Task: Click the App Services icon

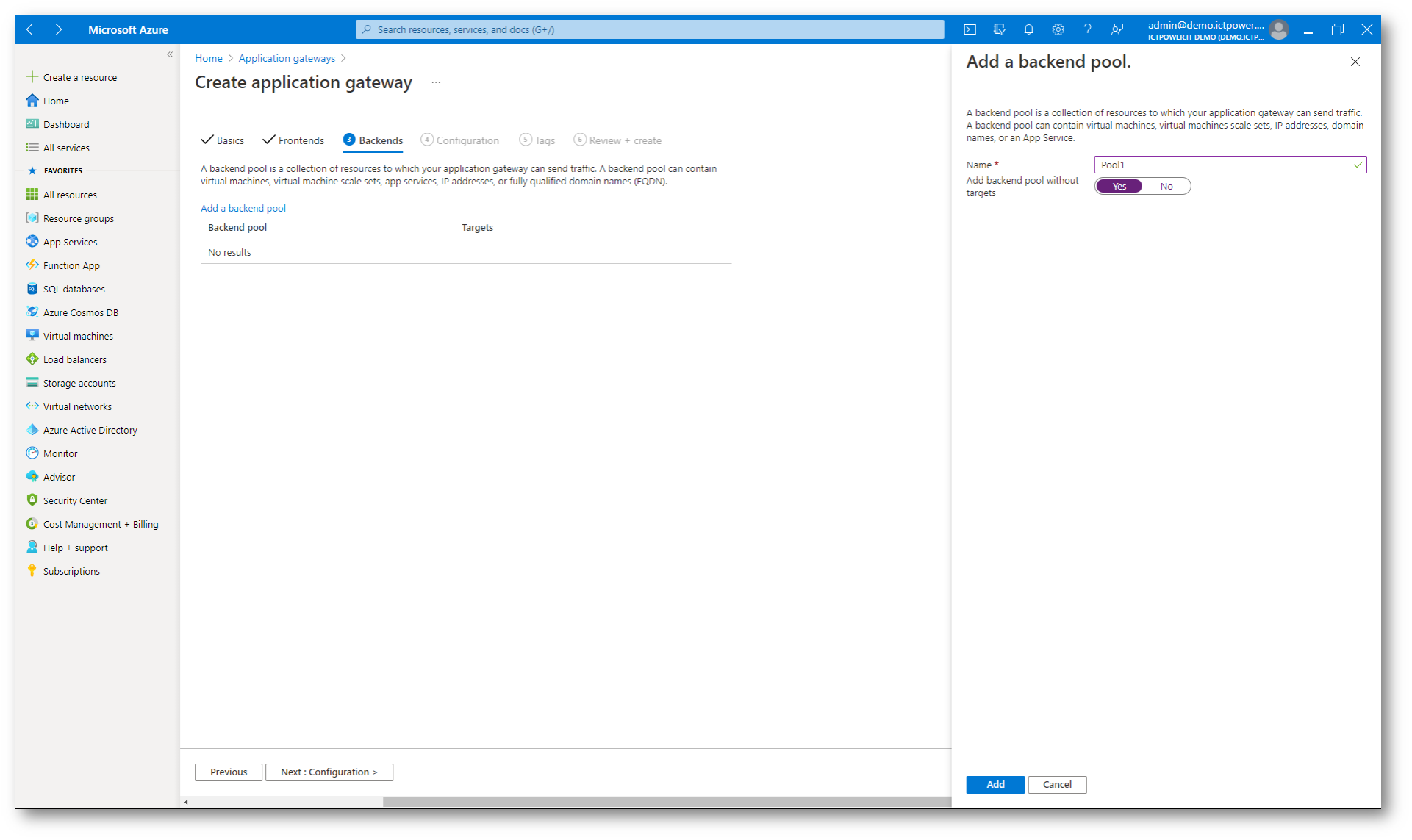Action: click(x=32, y=241)
